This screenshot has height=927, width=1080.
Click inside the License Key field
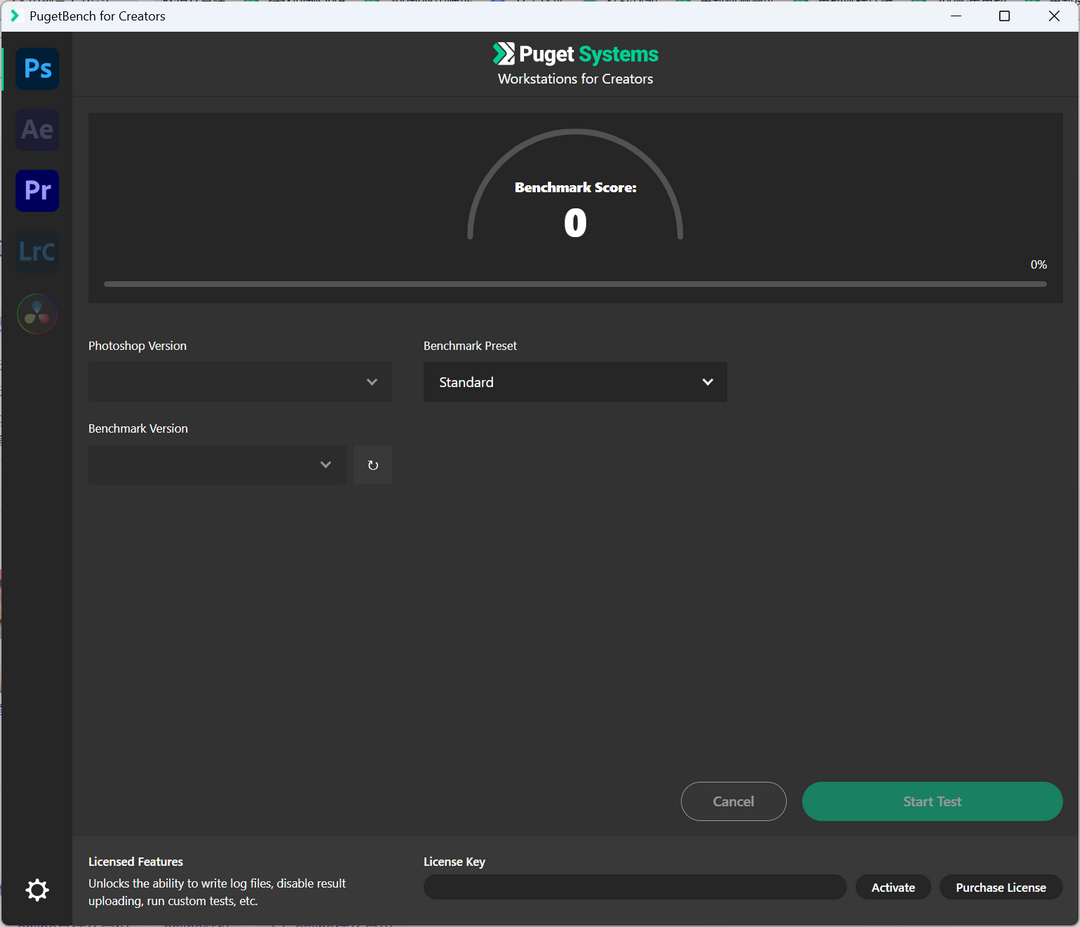click(634, 887)
